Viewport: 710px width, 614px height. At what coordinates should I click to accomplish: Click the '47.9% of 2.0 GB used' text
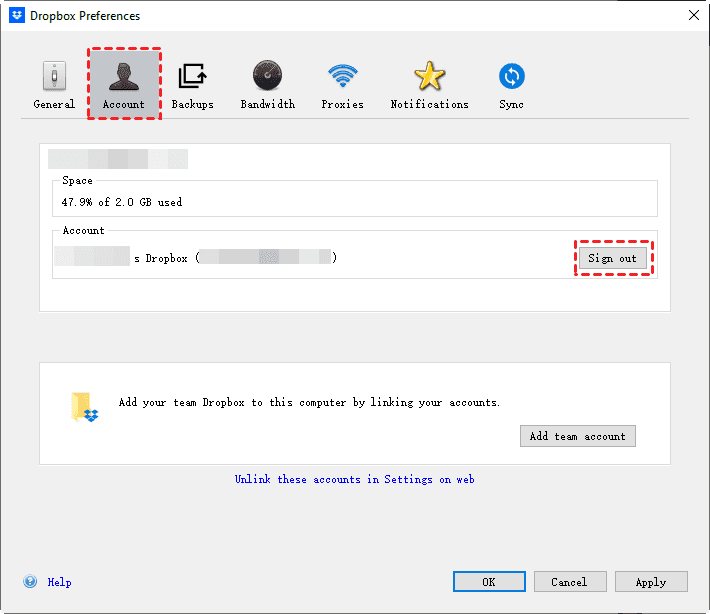pos(122,202)
